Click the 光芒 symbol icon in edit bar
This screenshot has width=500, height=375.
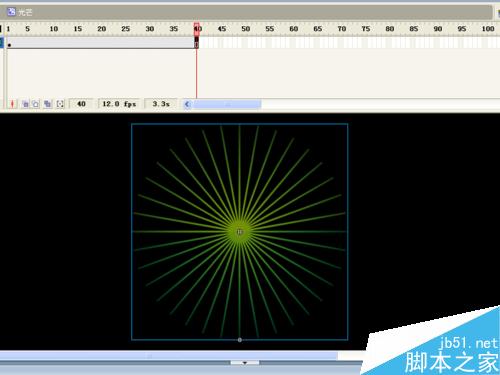coord(11,12)
